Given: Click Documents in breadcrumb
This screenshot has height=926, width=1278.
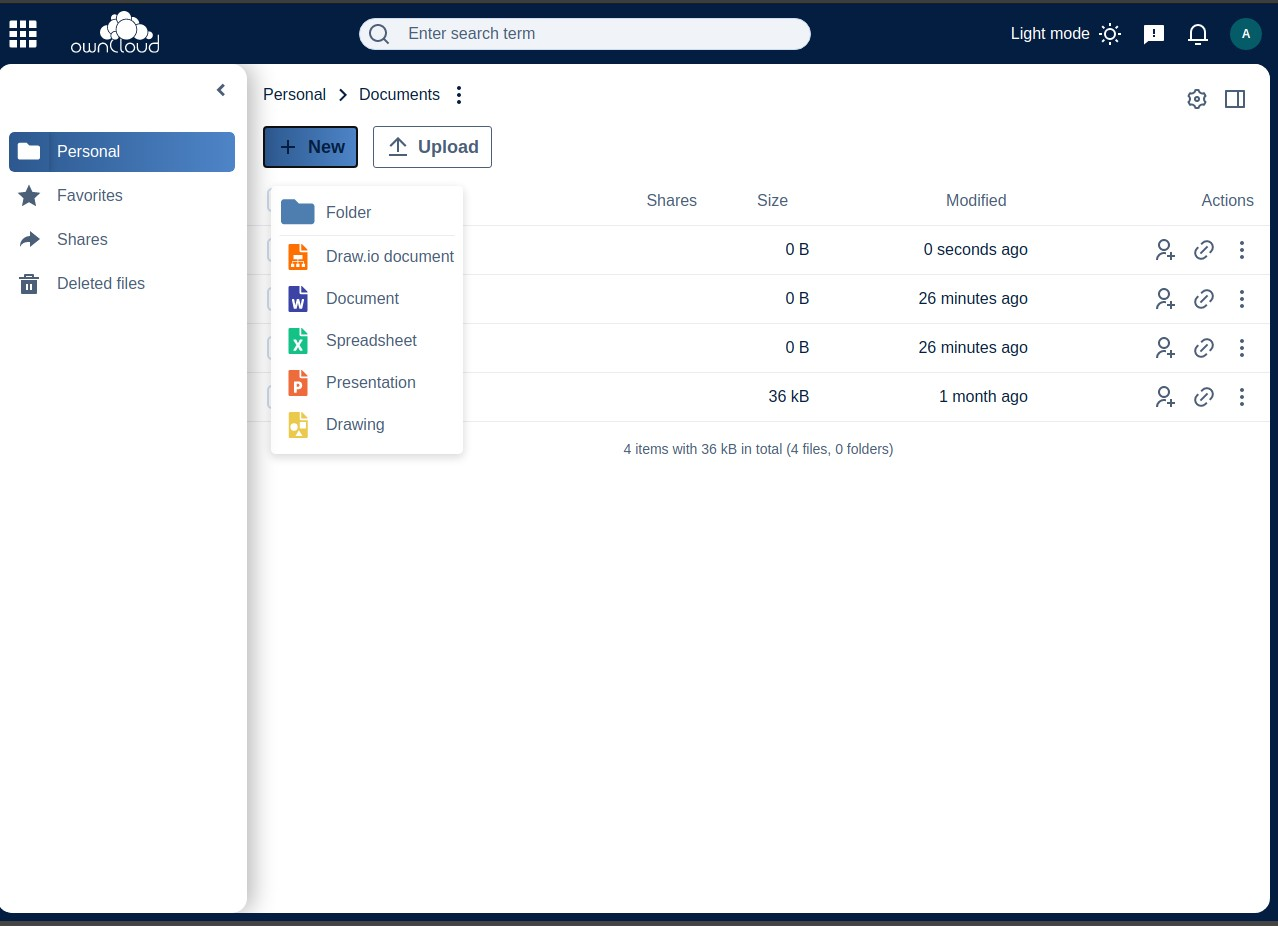Looking at the screenshot, I should [399, 95].
